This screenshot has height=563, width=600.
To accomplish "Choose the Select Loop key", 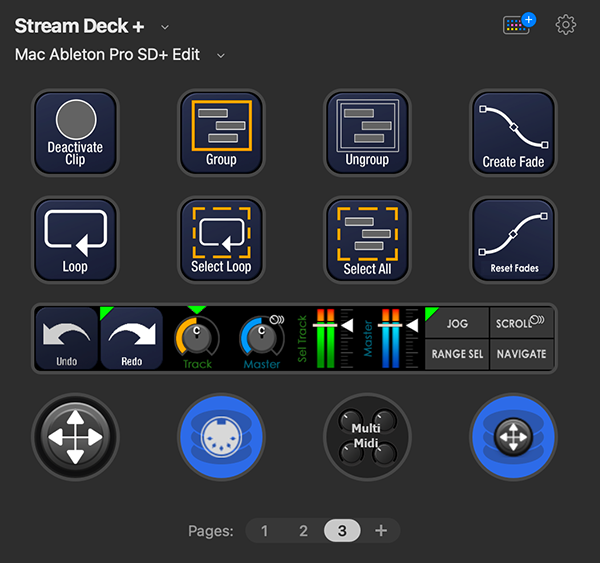I will point(221,240).
